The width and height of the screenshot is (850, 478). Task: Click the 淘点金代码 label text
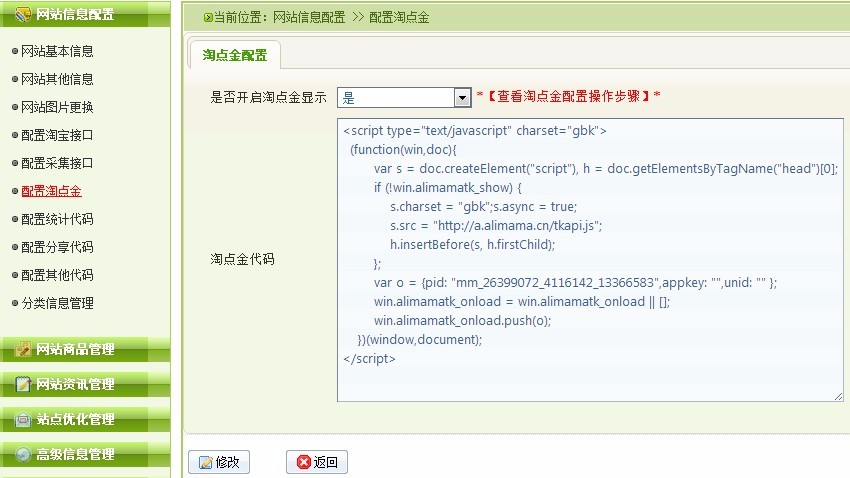click(x=242, y=259)
